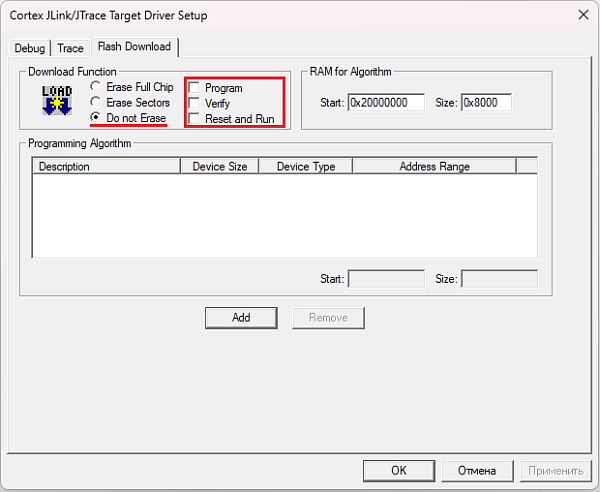Image resolution: width=600 pixels, height=492 pixels.
Task: Click the Description column header
Action: click(x=106, y=166)
